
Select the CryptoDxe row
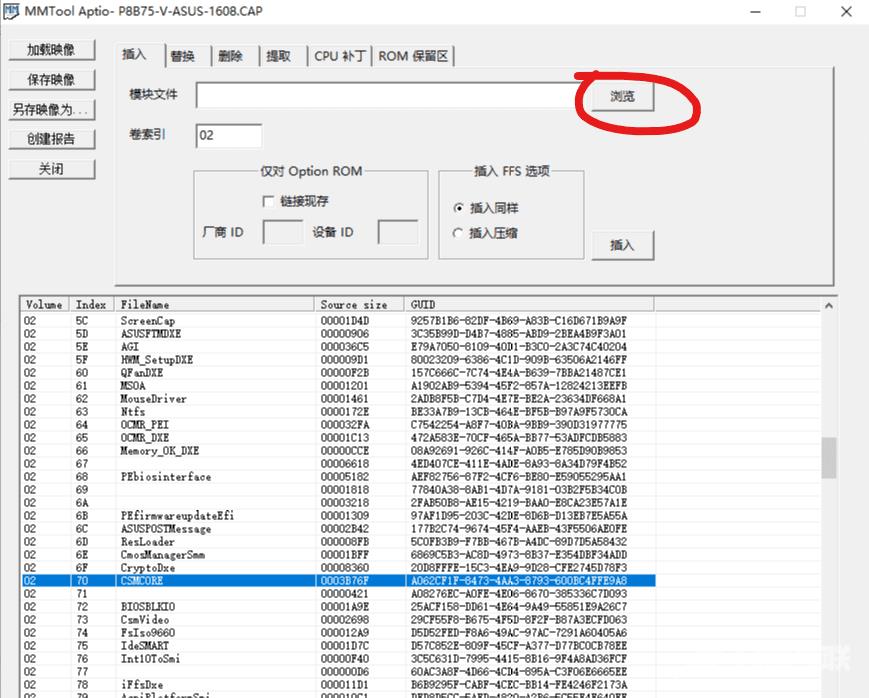click(x=338, y=568)
